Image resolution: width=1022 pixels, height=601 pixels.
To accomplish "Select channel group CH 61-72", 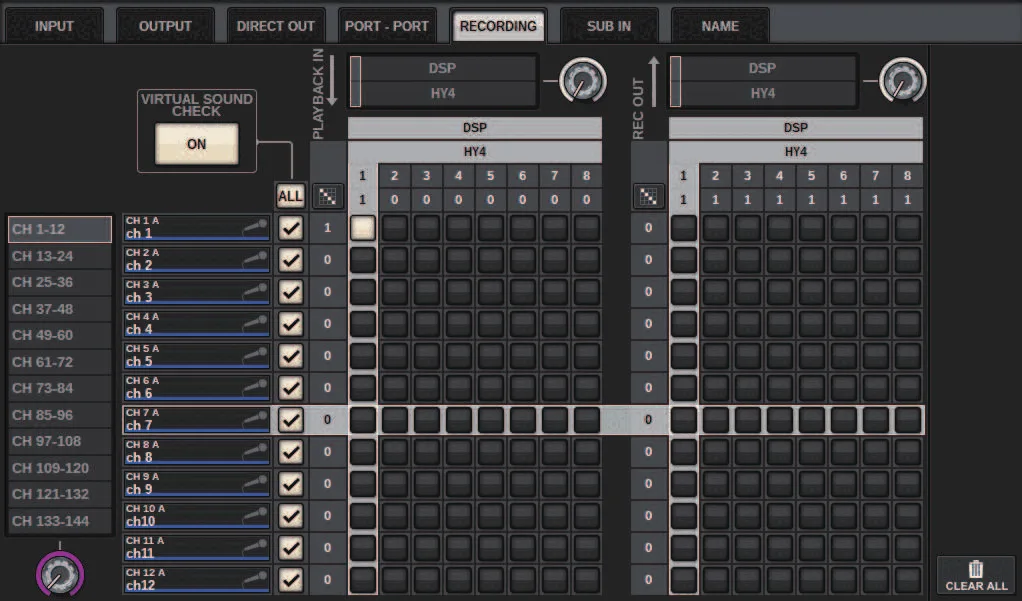I will click(59, 362).
